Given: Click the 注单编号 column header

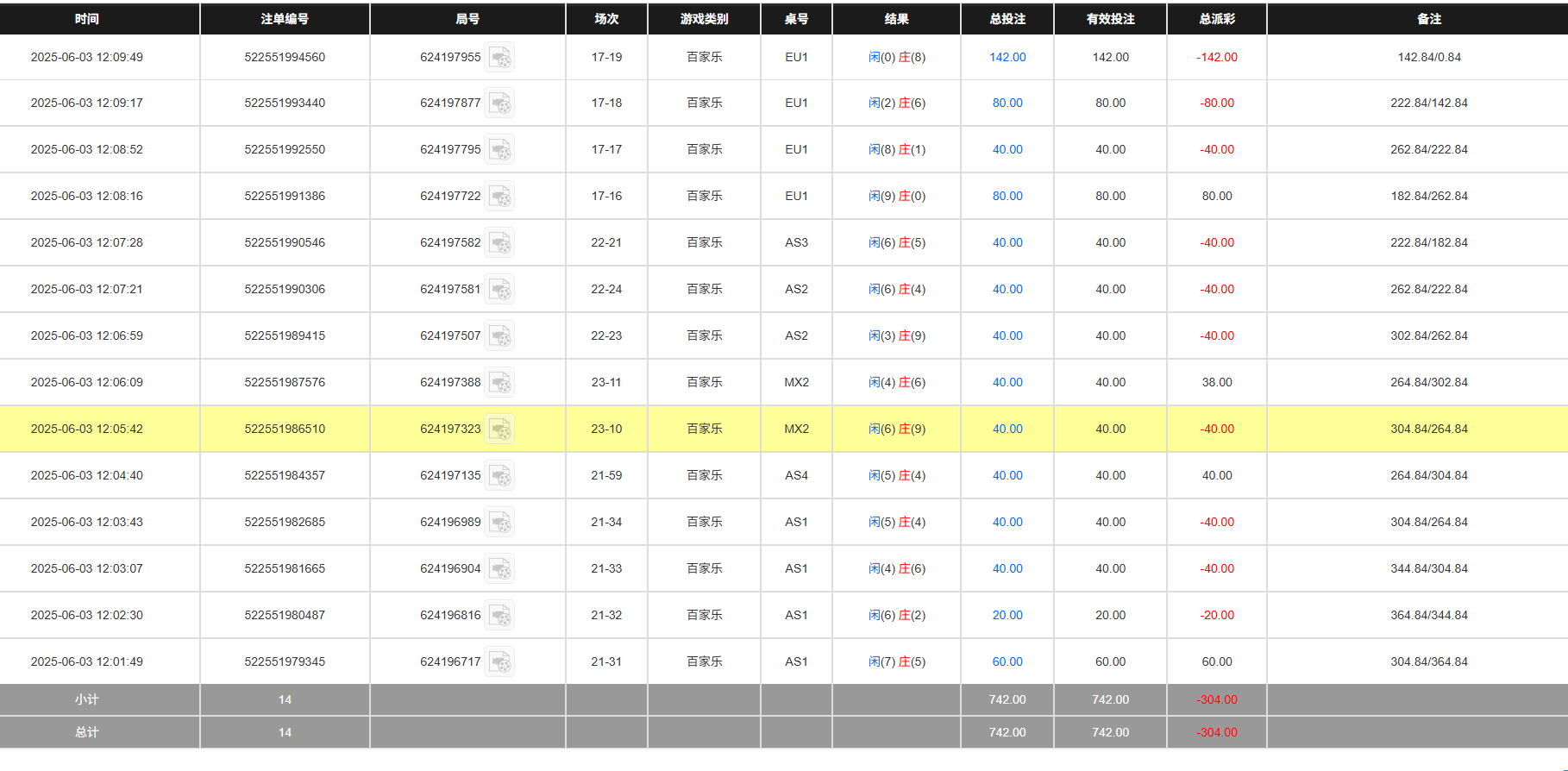Looking at the screenshot, I should pos(285,19).
